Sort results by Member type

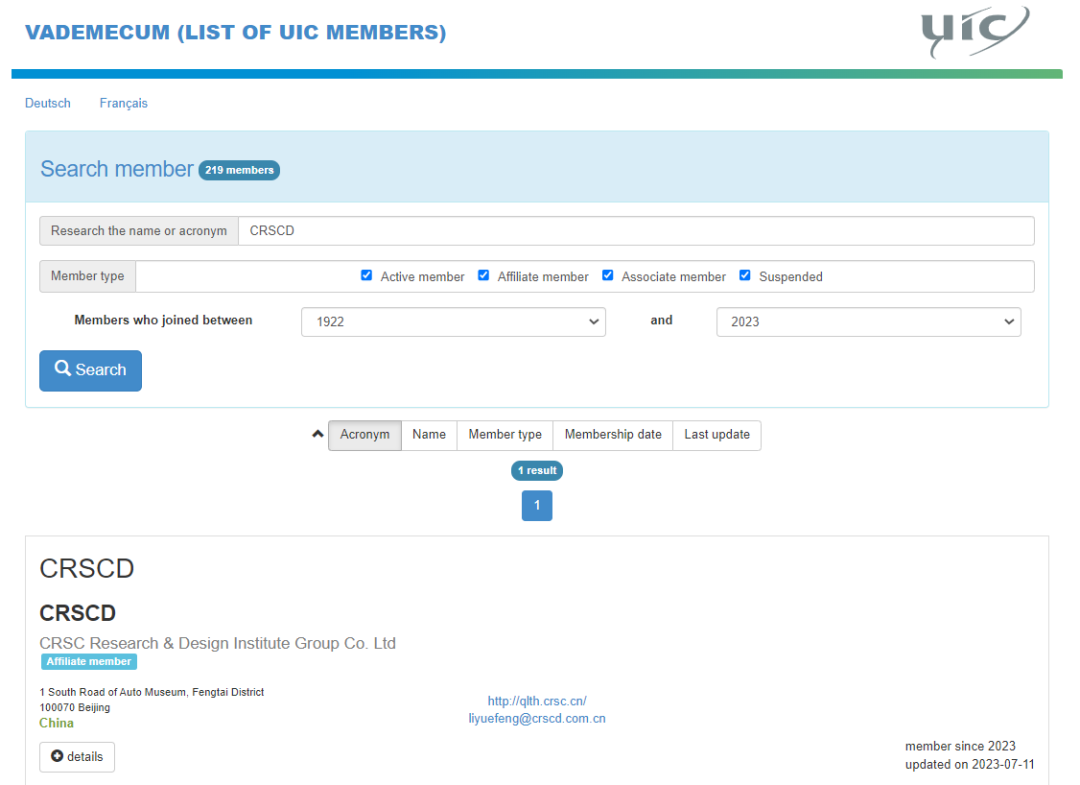505,435
